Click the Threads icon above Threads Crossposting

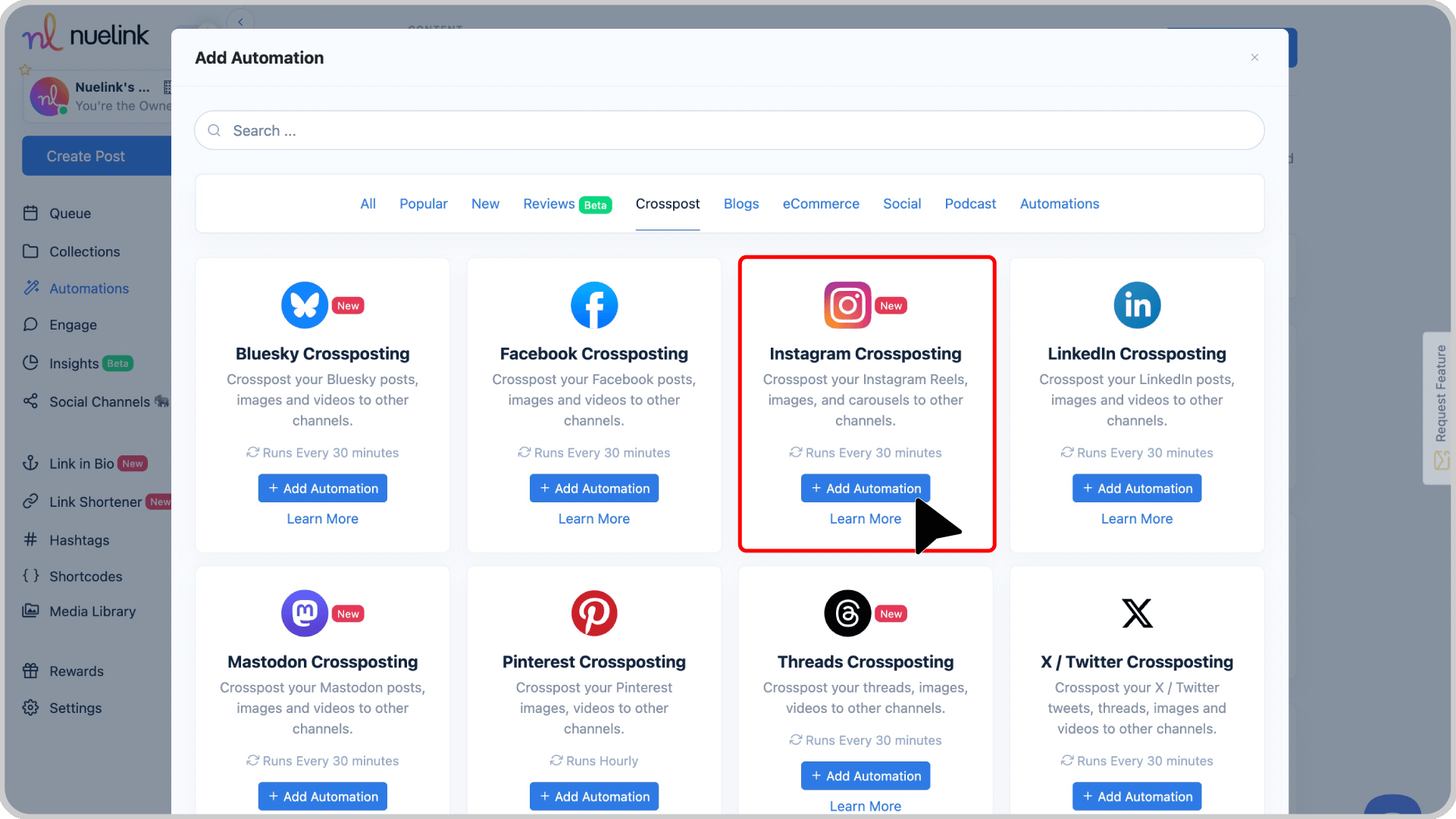pyautogui.click(x=847, y=613)
